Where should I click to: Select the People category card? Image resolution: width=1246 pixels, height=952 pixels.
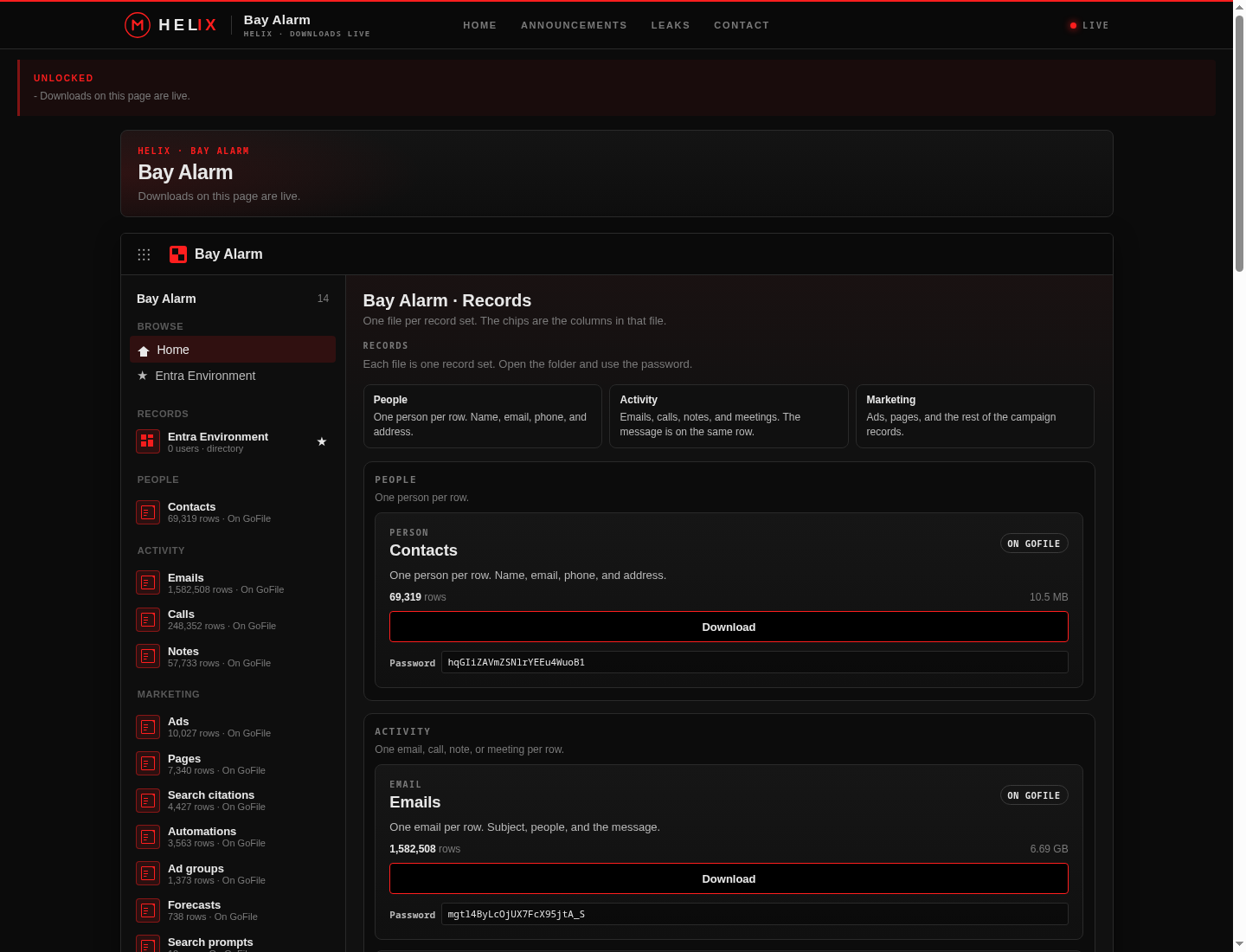[483, 416]
